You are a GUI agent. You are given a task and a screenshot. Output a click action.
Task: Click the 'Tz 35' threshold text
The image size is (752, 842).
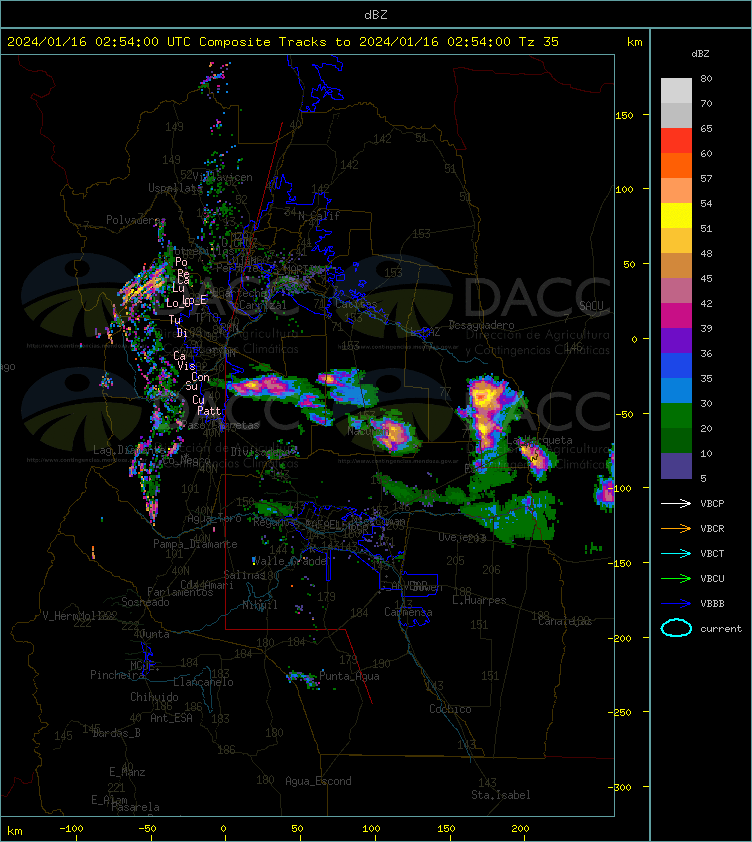[x=539, y=42]
